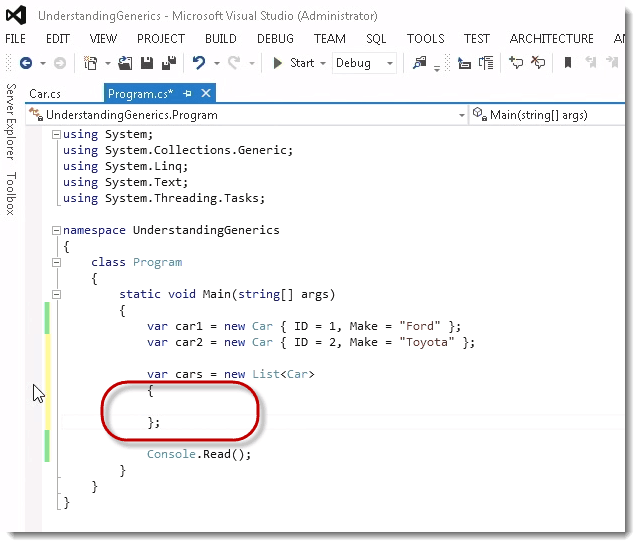Open the Redo history dropdown arrow
Viewport: 640px width, 547px height.
[x=252, y=63]
